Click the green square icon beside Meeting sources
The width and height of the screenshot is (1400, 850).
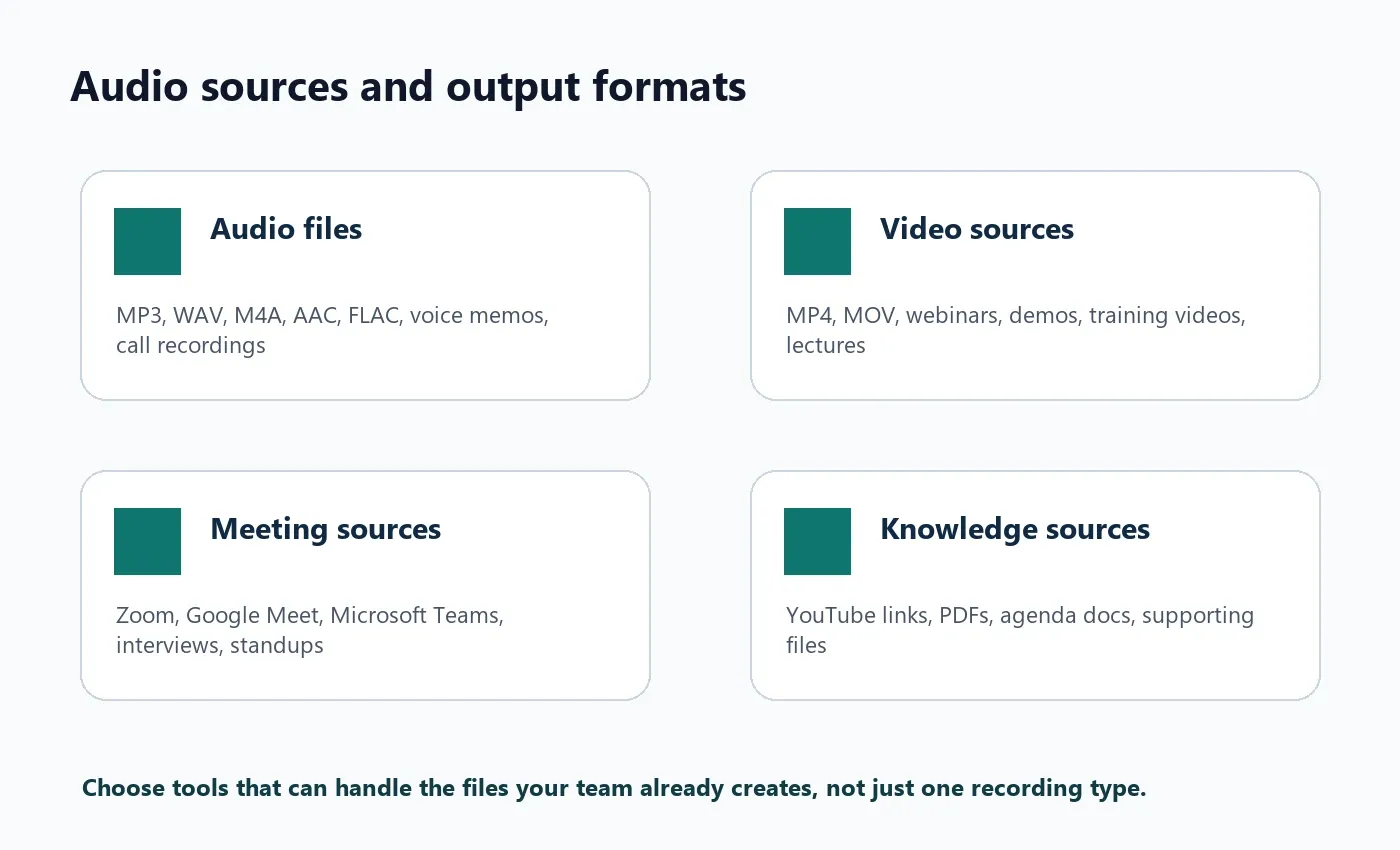[x=147, y=541]
